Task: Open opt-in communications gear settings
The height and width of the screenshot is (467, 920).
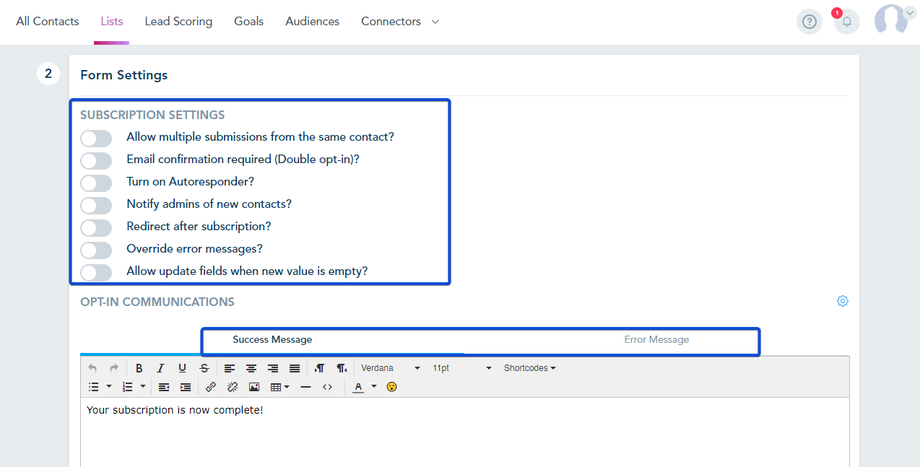Action: tap(843, 301)
